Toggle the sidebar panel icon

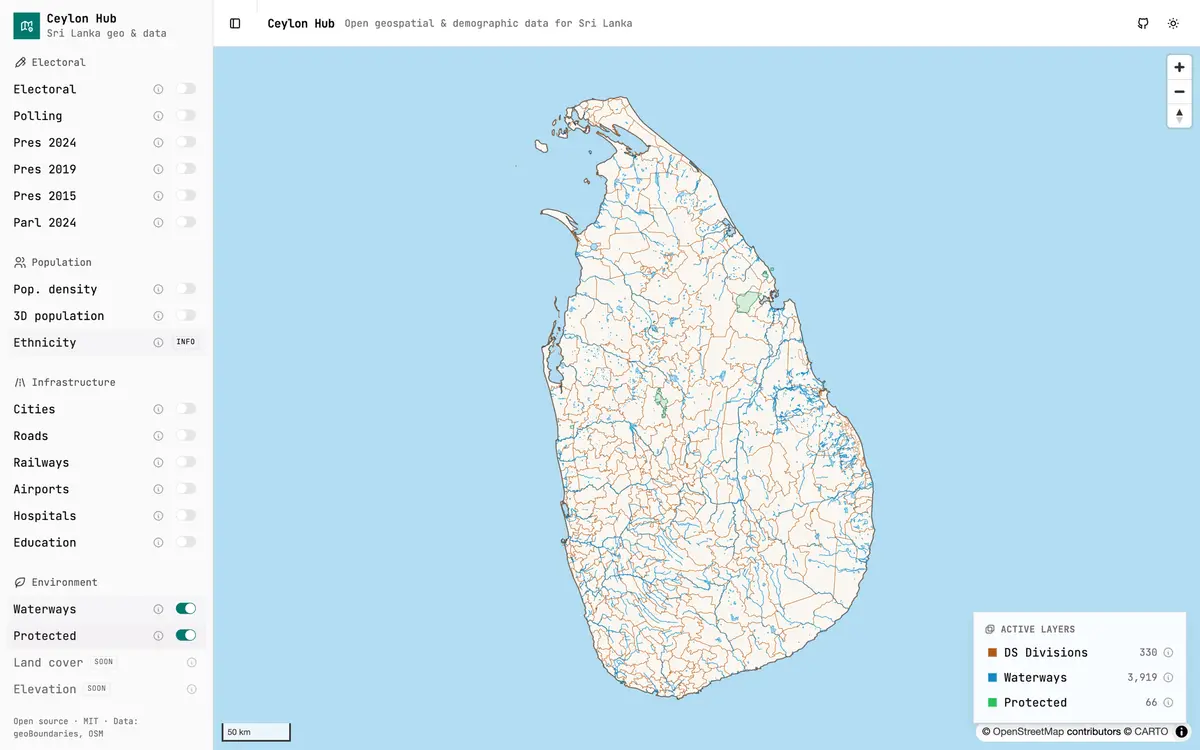point(235,23)
